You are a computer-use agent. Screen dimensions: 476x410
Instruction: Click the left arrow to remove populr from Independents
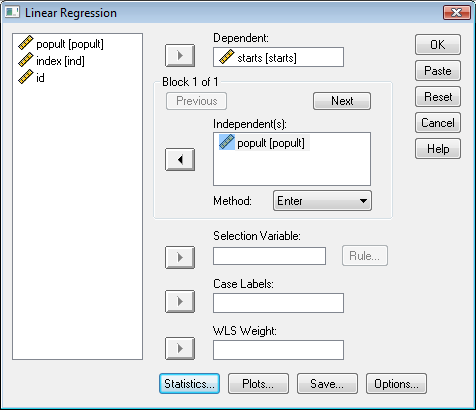click(180, 160)
